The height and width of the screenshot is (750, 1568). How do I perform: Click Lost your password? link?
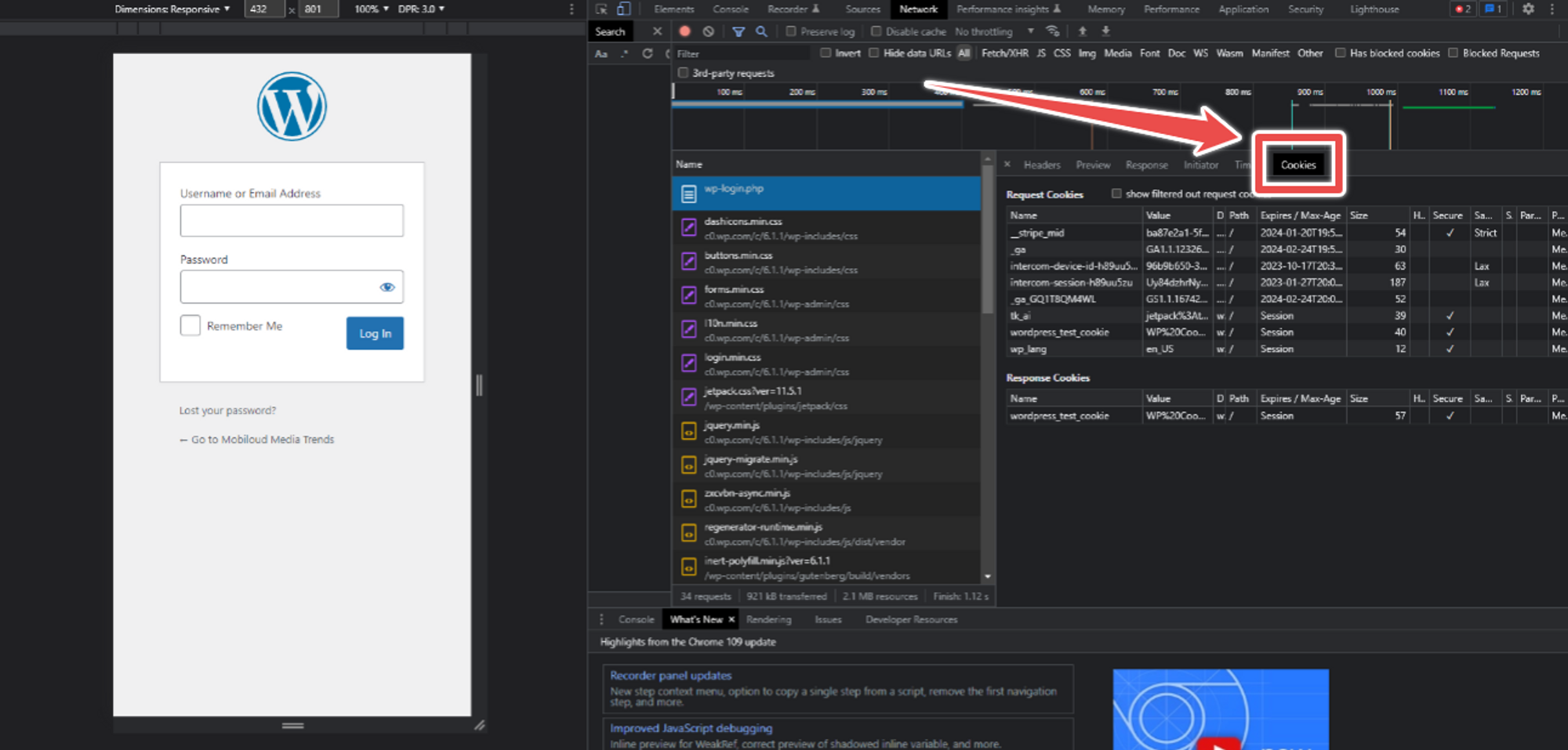click(x=227, y=410)
